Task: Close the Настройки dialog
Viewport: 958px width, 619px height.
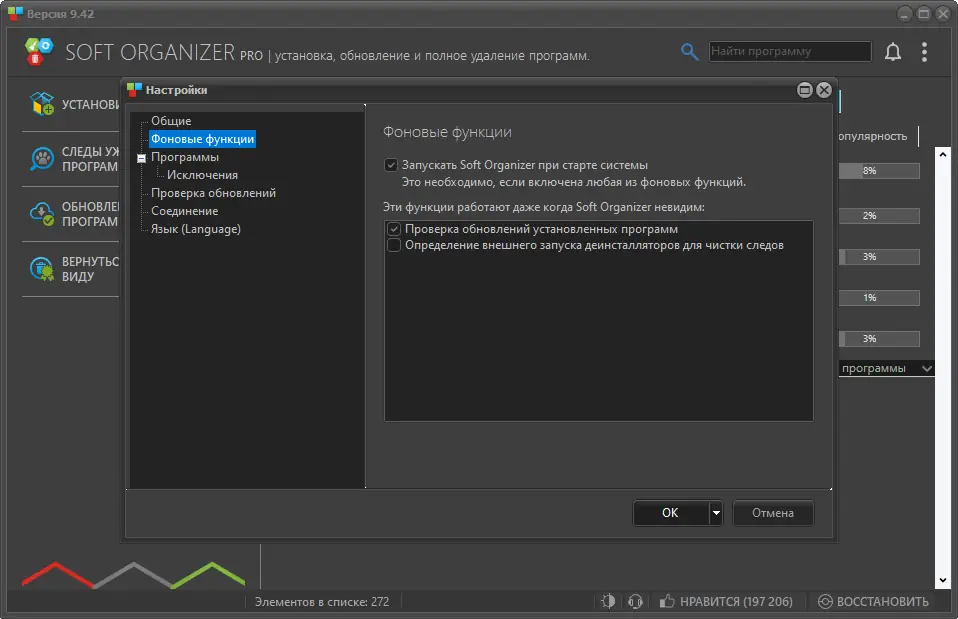Action: pos(824,90)
